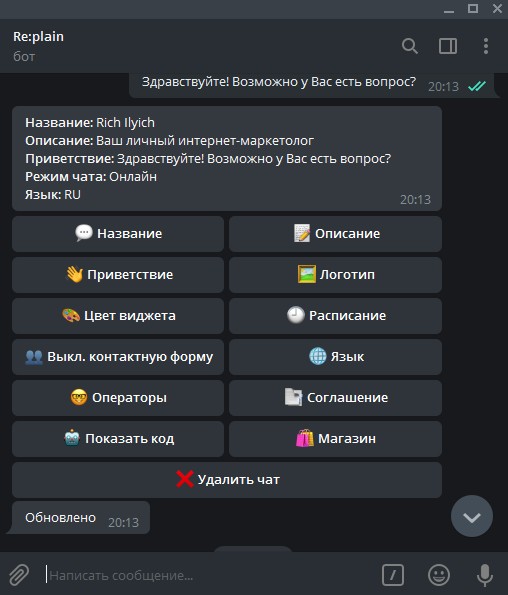Choose the Цвет виджета button

[x=118, y=316]
